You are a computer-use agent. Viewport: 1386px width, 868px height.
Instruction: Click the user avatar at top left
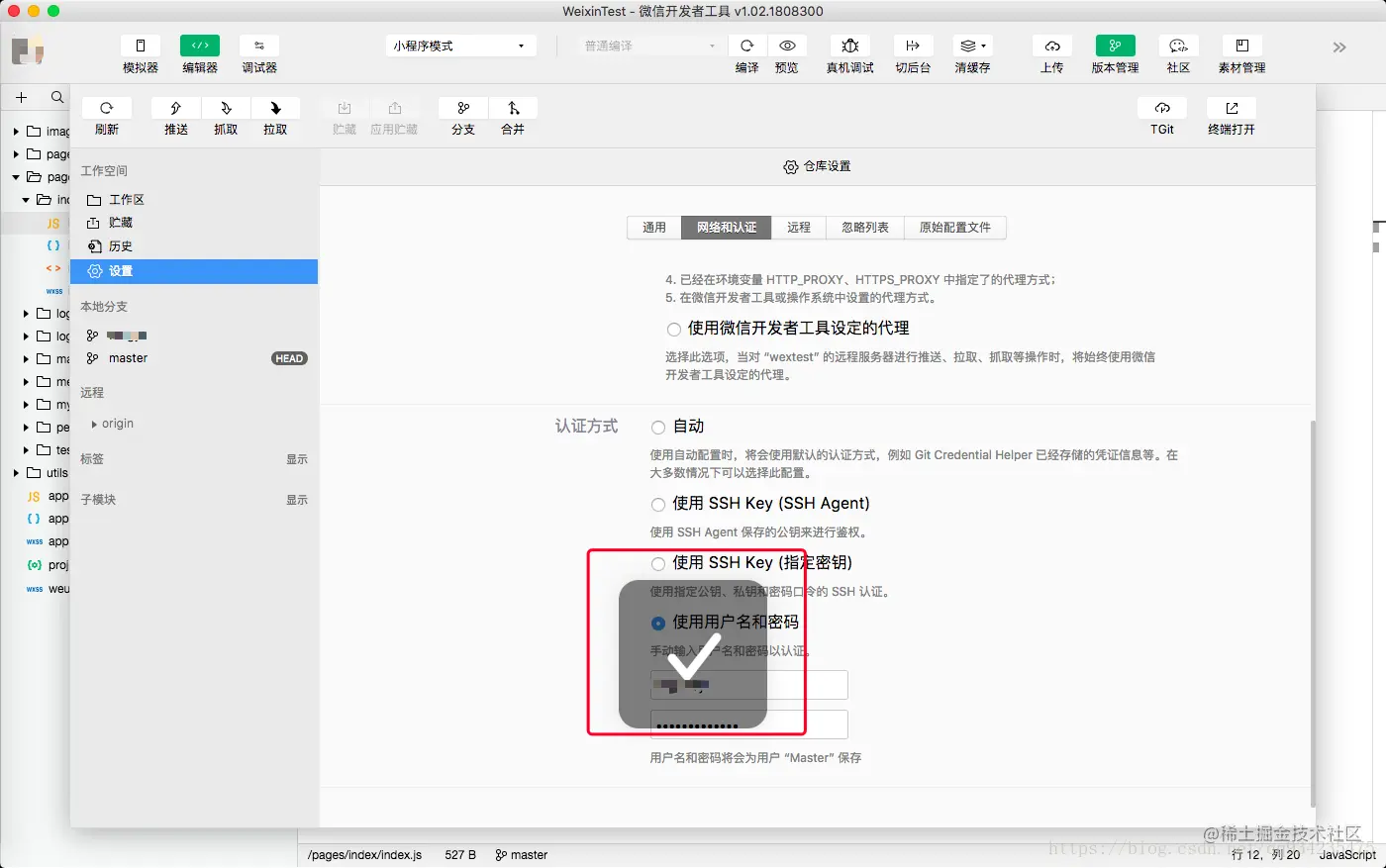pyautogui.click(x=28, y=49)
